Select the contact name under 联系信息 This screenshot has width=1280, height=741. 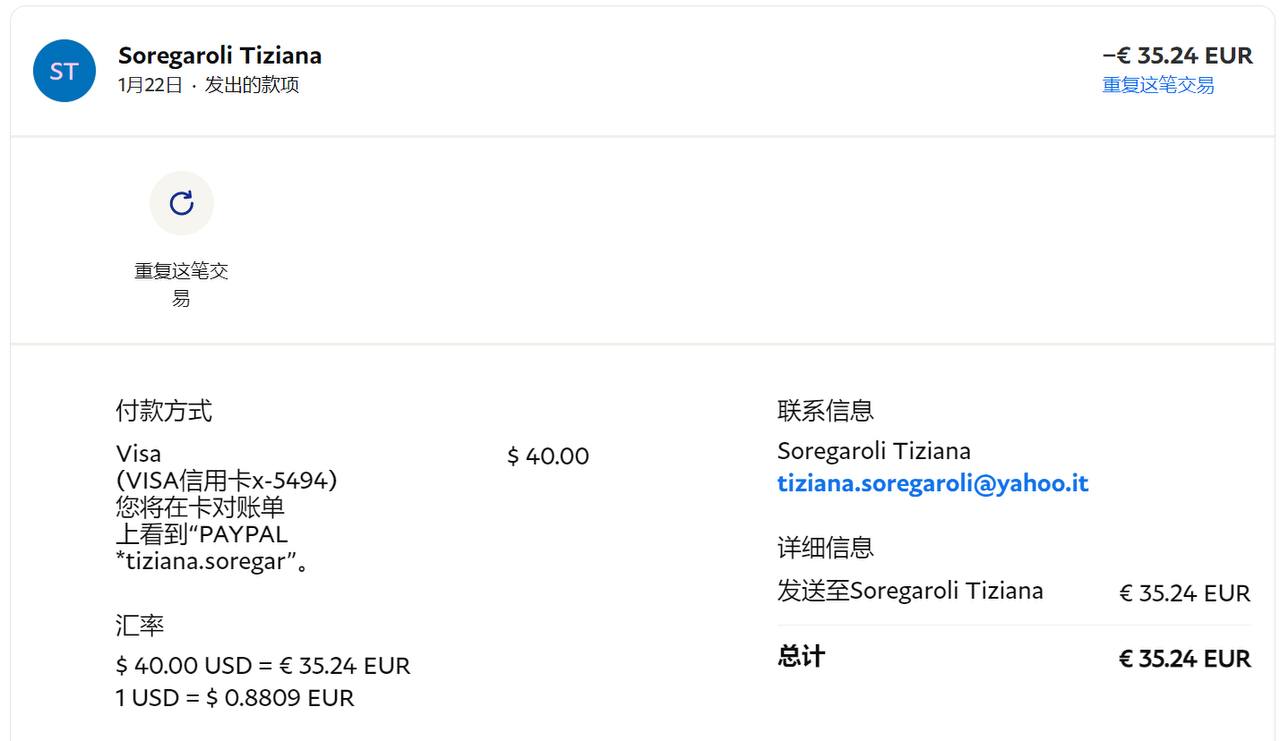[873, 451]
